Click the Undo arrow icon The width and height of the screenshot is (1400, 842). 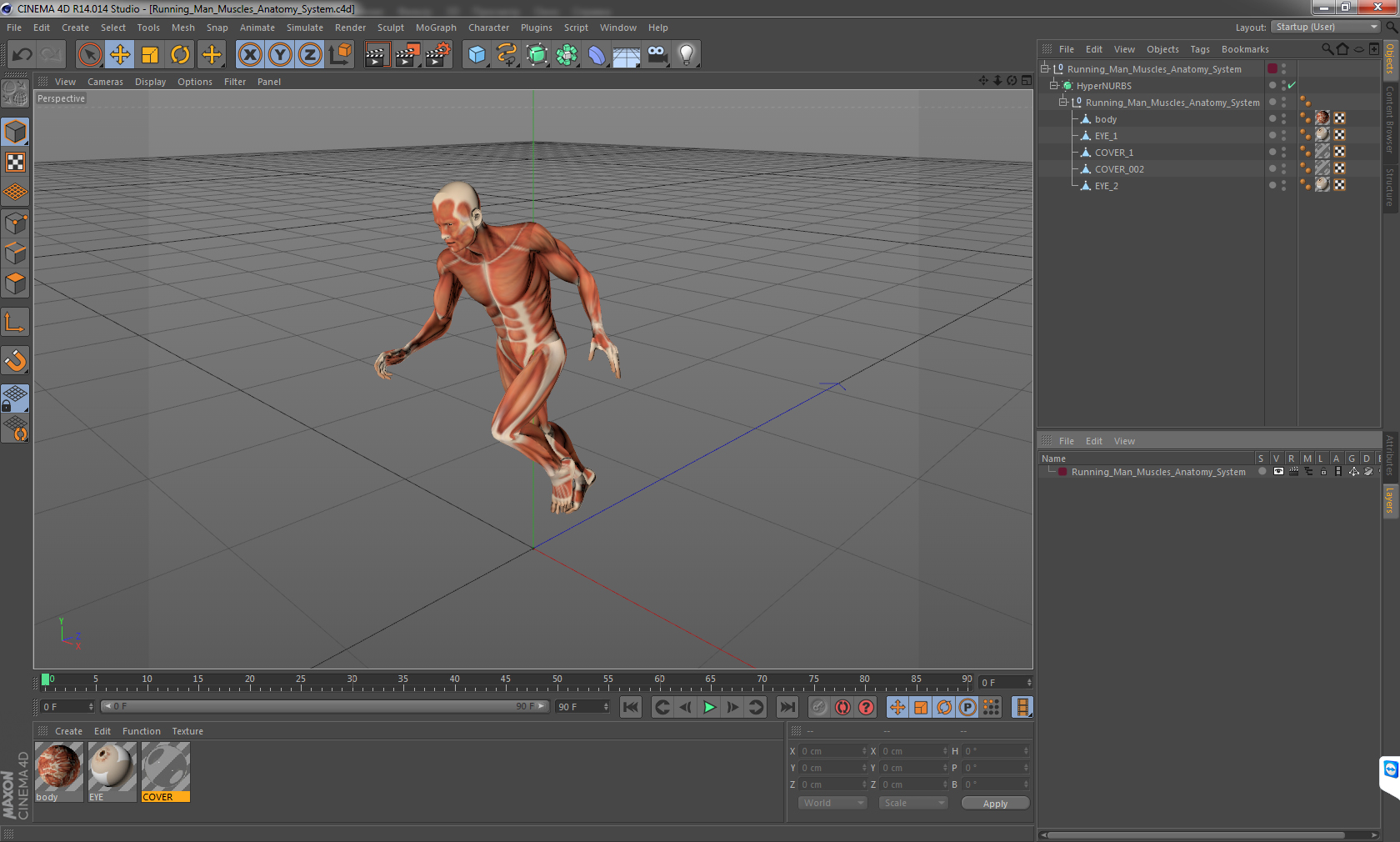point(22,55)
